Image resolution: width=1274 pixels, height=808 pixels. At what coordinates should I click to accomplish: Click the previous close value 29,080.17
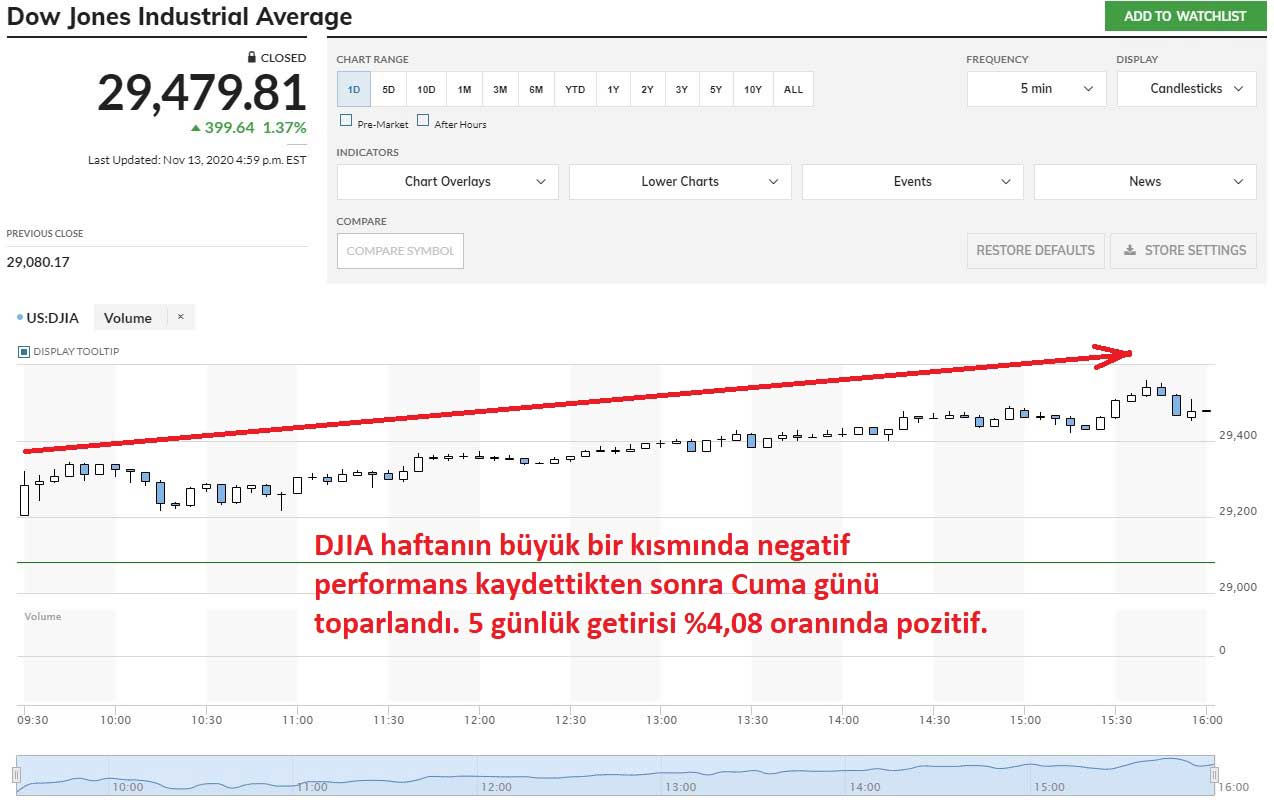(38, 263)
